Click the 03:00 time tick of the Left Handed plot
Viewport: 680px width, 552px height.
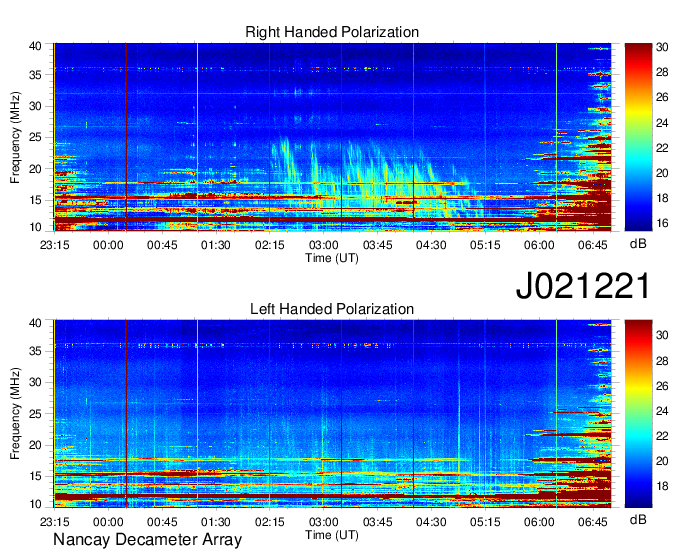[324, 522]
